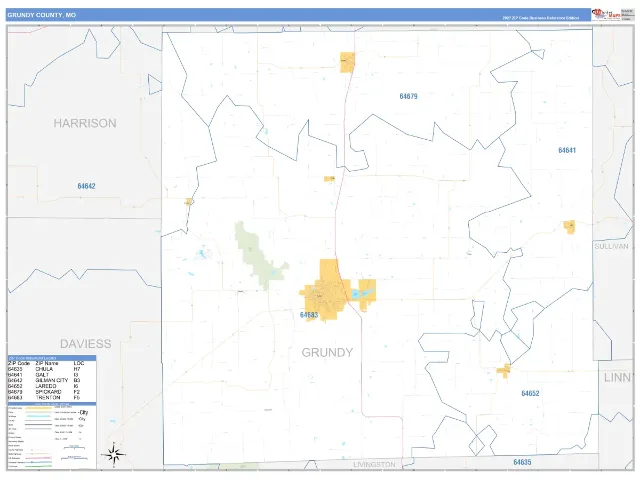Click the LAREDO row in ZIP table
The height and width of the screenshot is (480, 640).
[46, 386]
